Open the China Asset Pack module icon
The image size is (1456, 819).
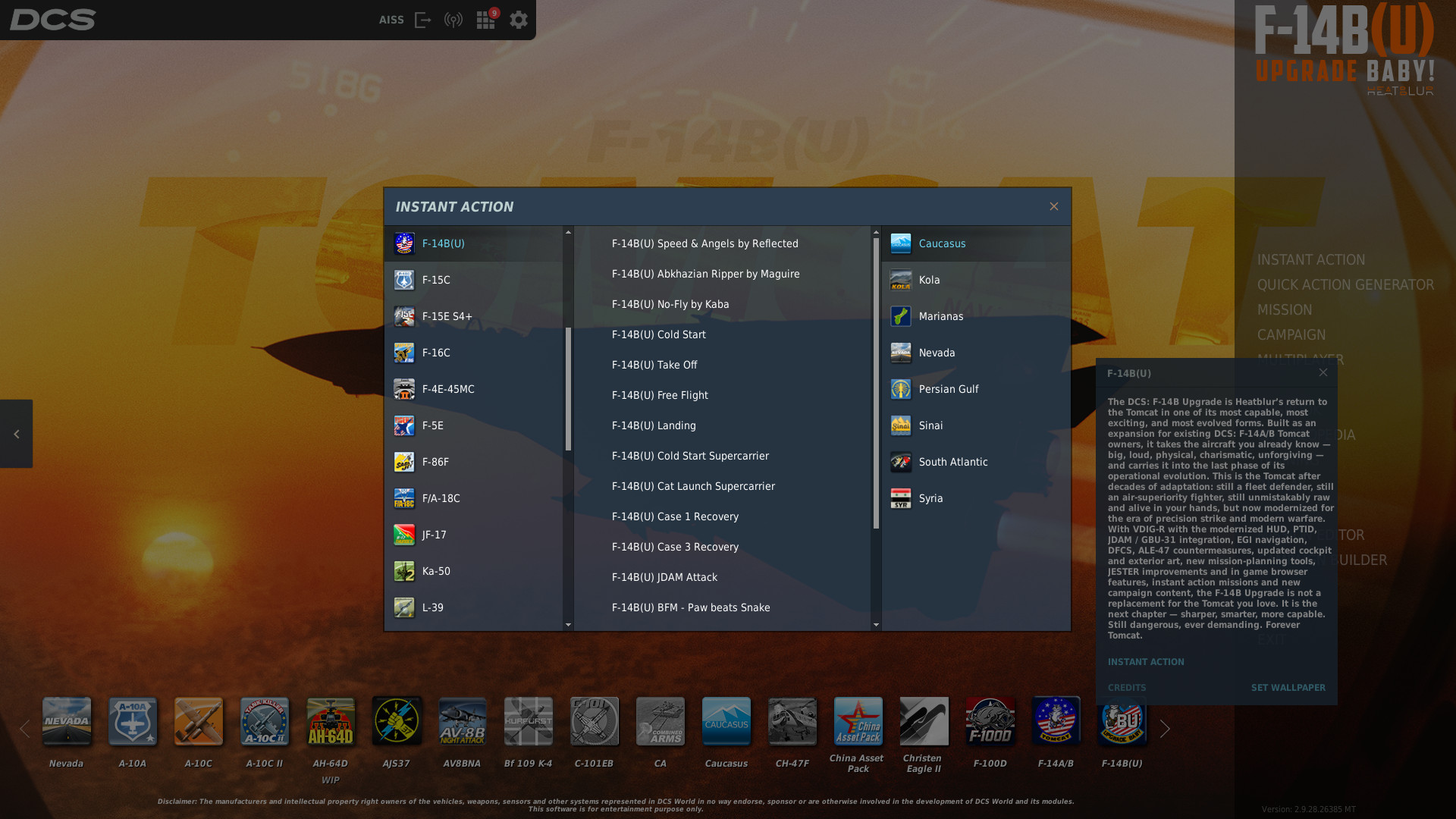(858, 721)
